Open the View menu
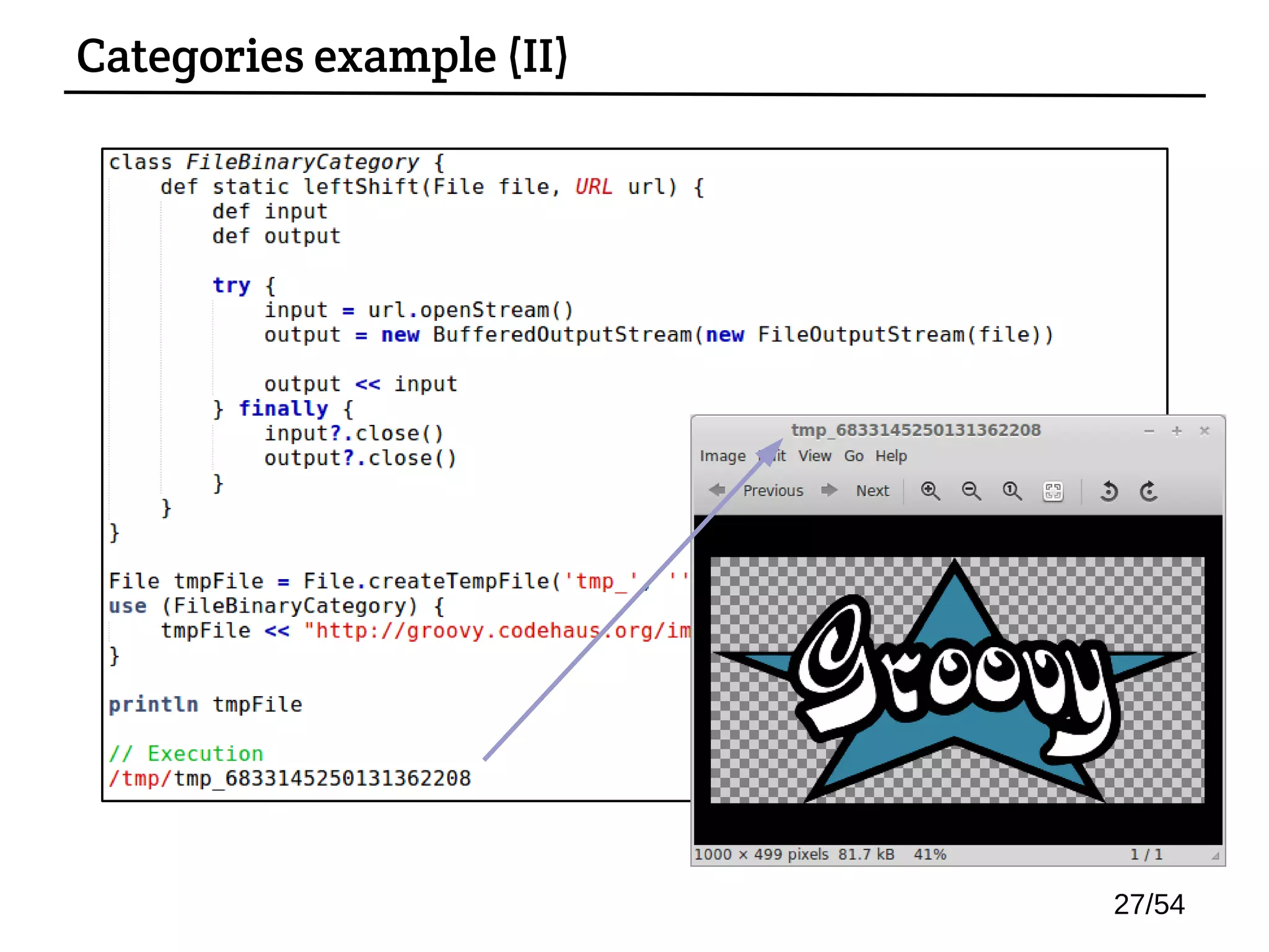The width and height of the screenshot is (1269, 952). (814, 456)
